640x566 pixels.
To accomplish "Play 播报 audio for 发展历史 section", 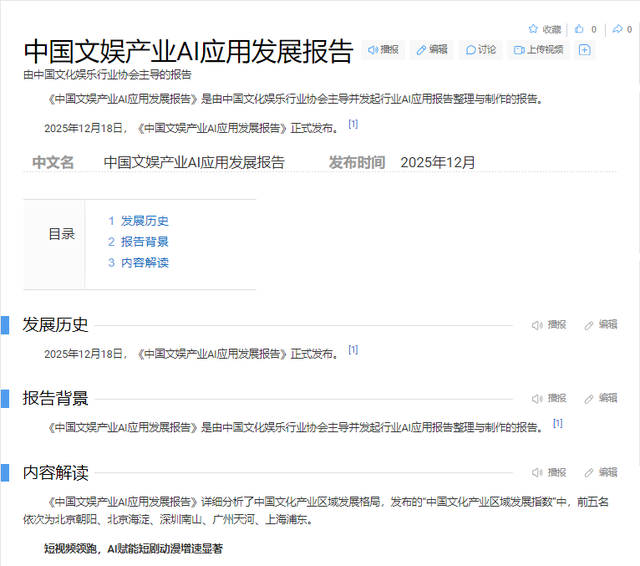I will pos(549,325).
